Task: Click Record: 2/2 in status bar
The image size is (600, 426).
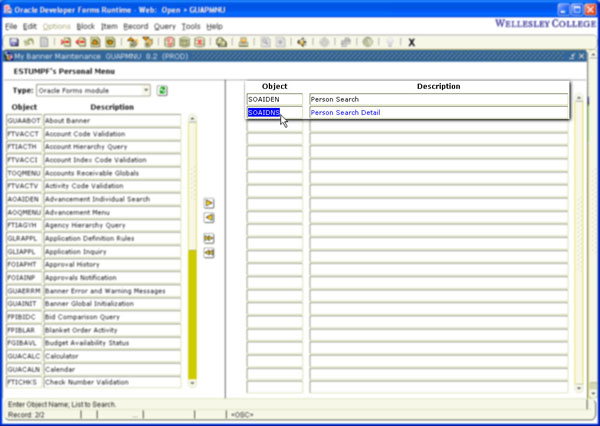Action: (x=26, y=415)
